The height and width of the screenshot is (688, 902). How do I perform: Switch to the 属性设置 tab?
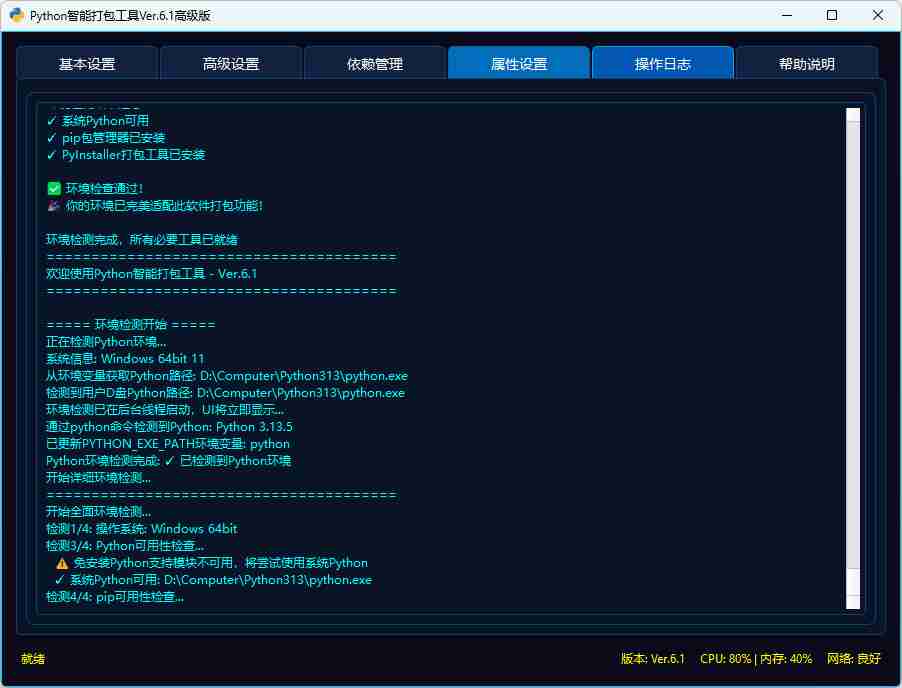pos(519,63)
